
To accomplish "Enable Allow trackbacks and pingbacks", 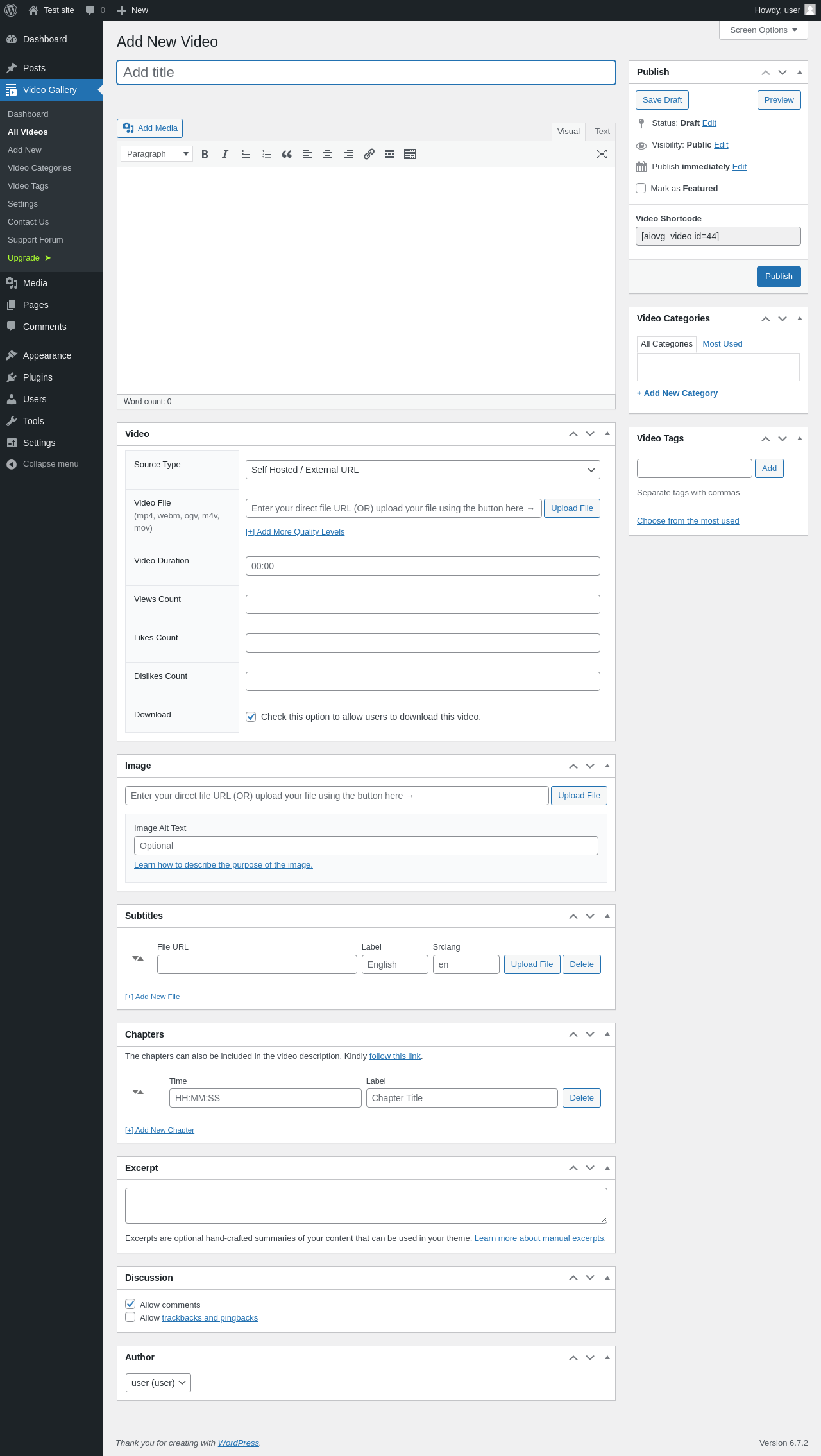I will (130, 1317).
